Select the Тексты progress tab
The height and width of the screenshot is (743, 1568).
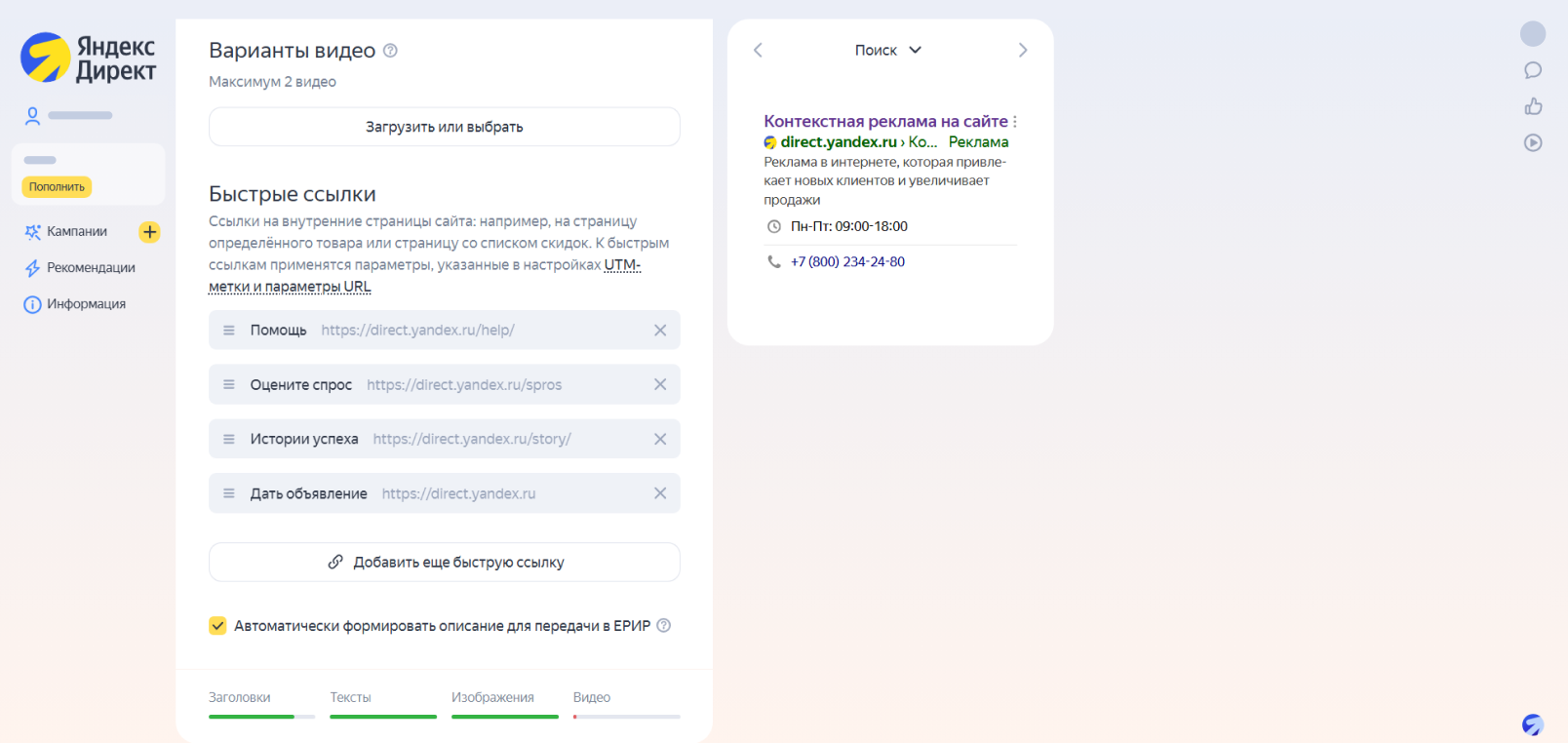[x=383, y=706]
